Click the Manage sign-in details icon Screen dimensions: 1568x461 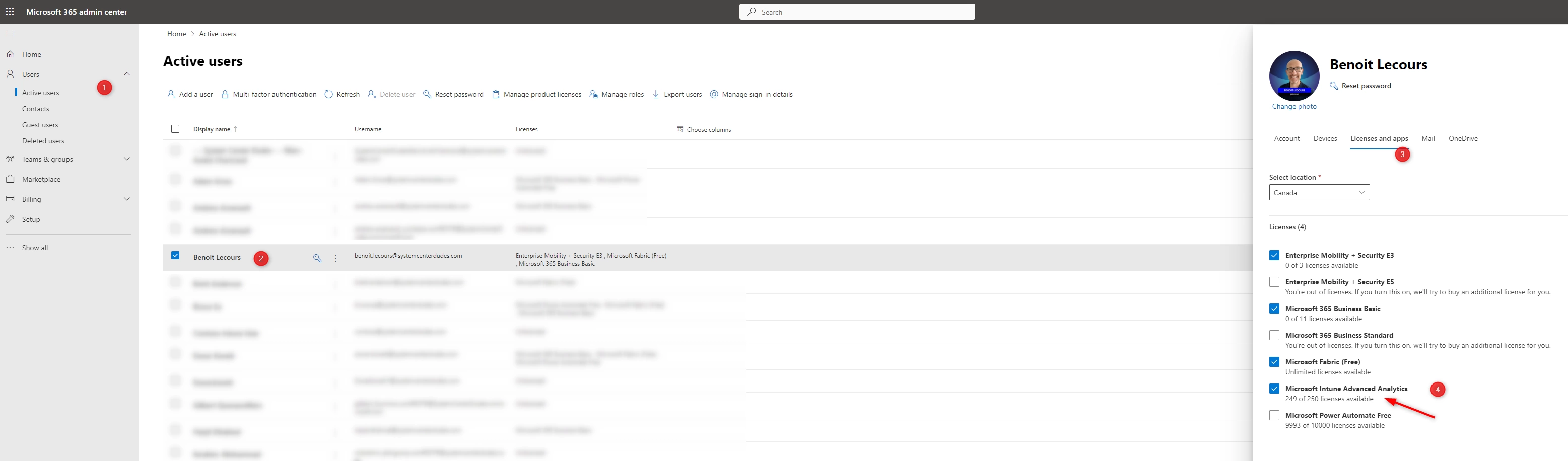(714, 94)
